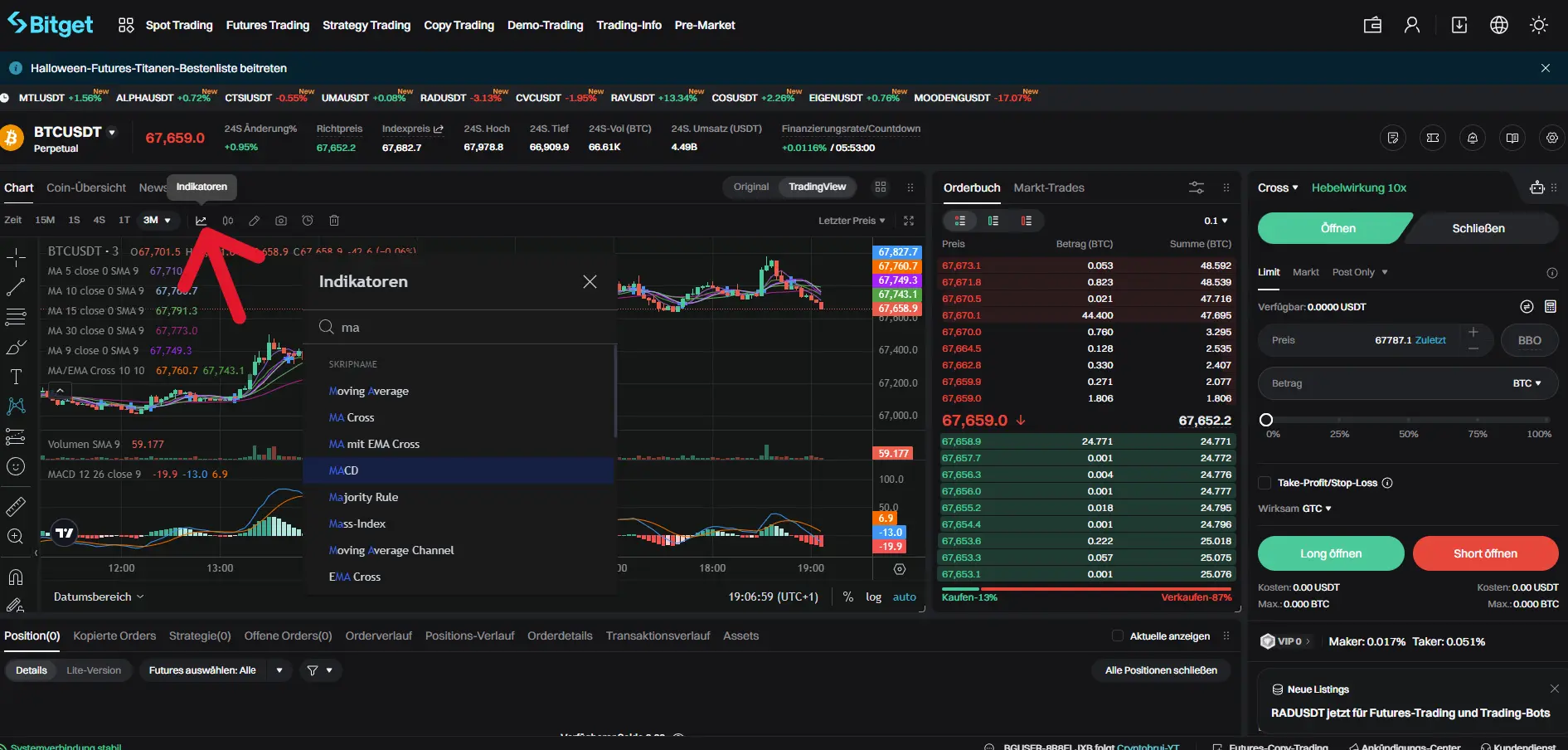Click Alle Positionen schließen button
Viewport: 1568px width, 750px height.
pos(1161,670)
